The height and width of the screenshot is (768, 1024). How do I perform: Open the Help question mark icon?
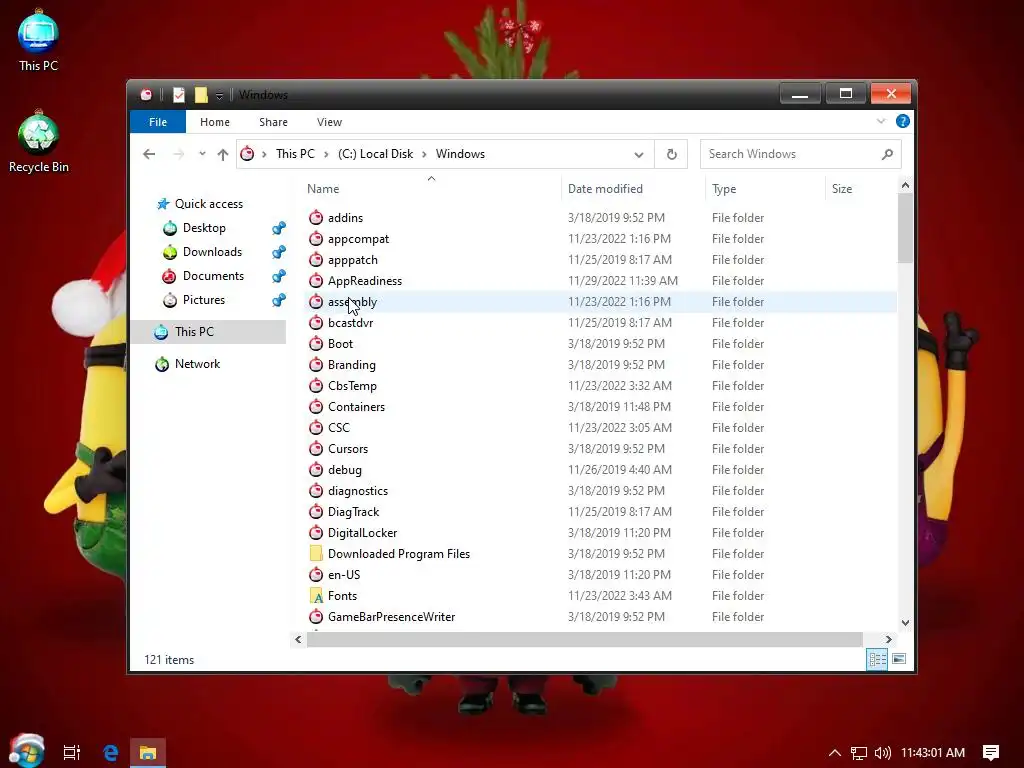tap(903, 121)
